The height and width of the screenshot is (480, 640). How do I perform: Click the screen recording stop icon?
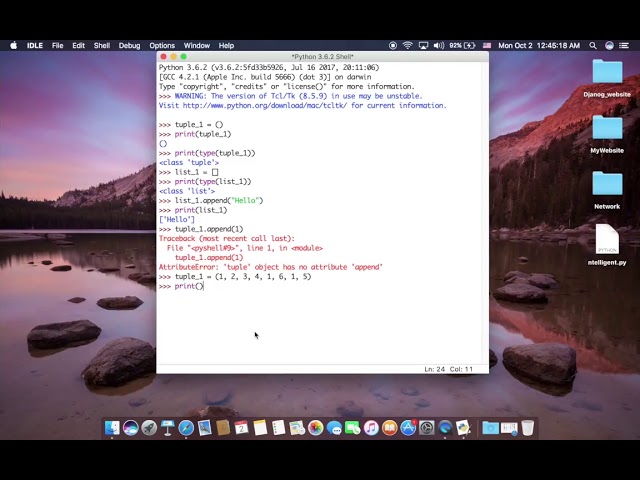click(393, 45)
